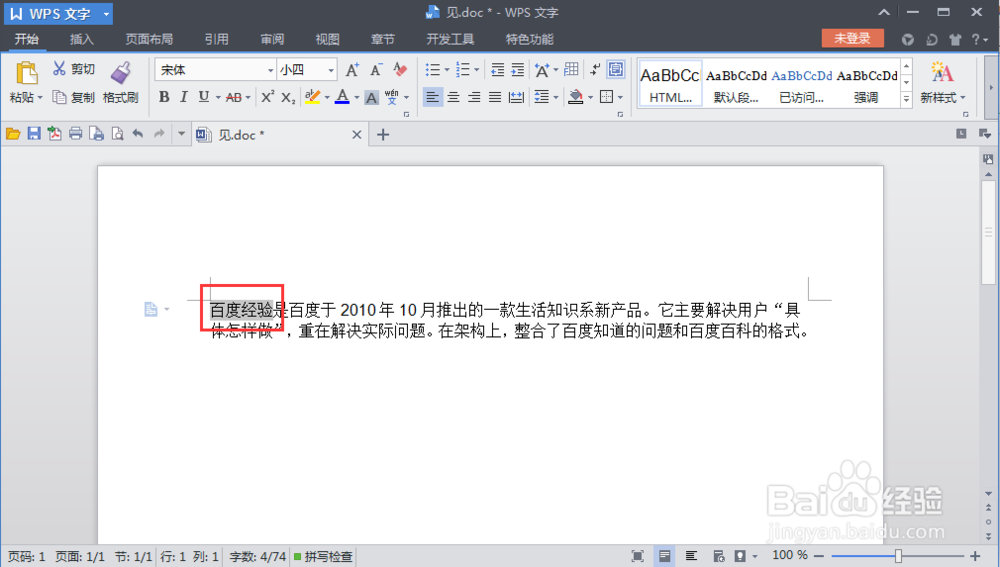Apply blue font color A swatch
Screen dimensions: 1000x567
[342, 97]
